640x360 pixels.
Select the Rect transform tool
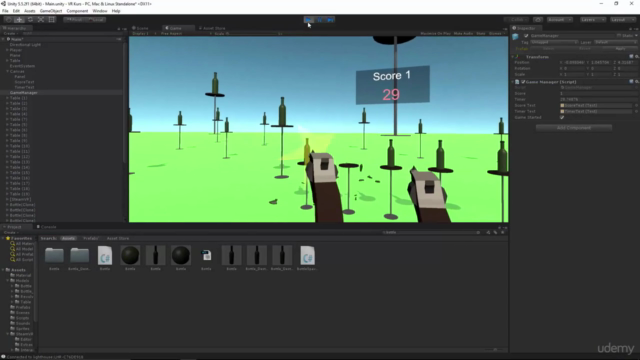click(51, 20)
